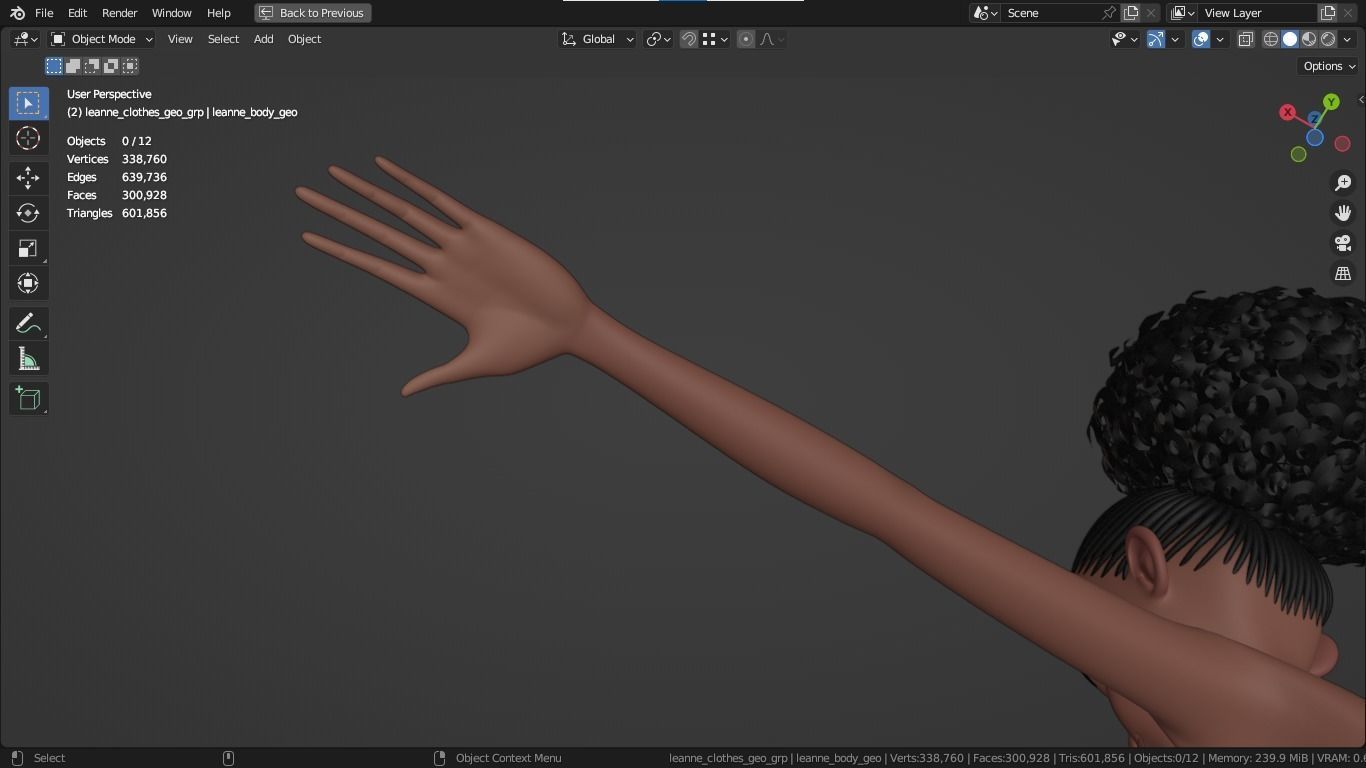The width and height of the screenshot is (1366, 768).
Task: Toggle snapping magnet button
Action: pyautogui.click(x=689, y=39)
